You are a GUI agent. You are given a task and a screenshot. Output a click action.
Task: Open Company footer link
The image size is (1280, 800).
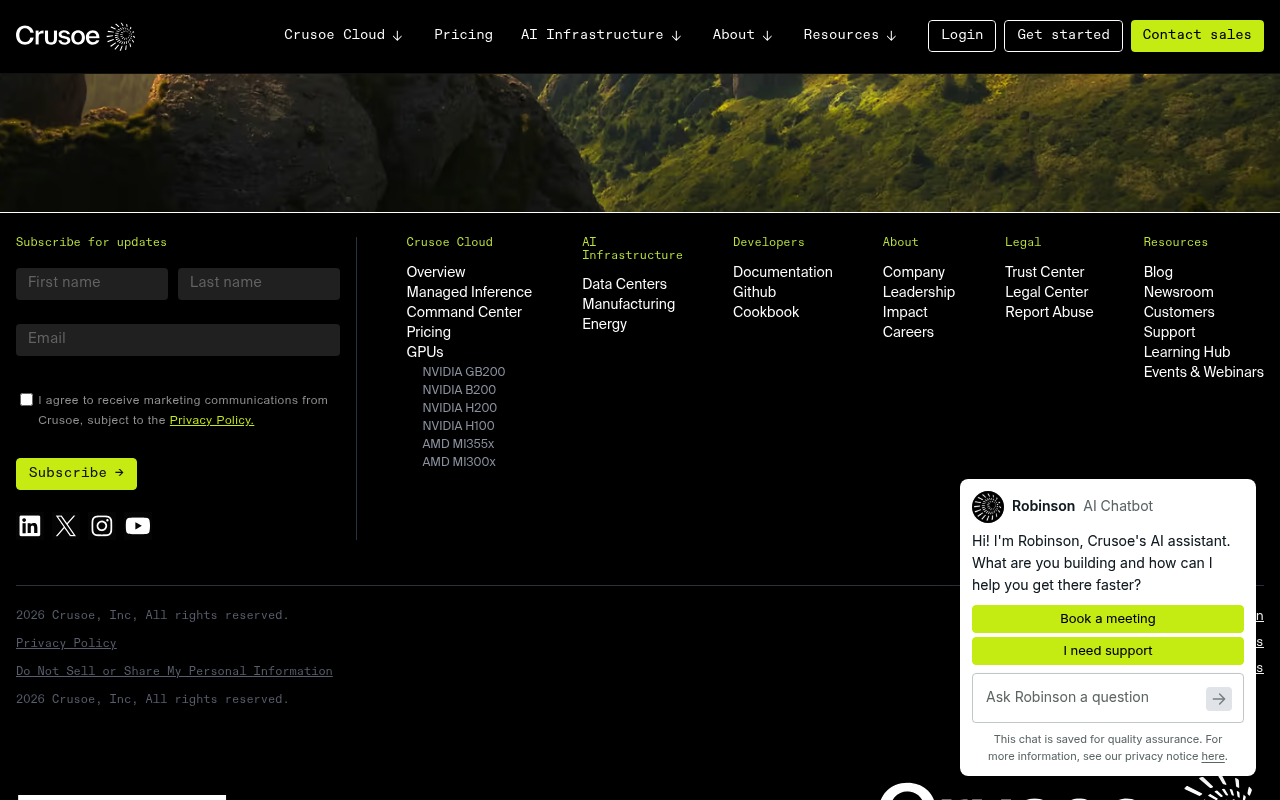point(914,272)
